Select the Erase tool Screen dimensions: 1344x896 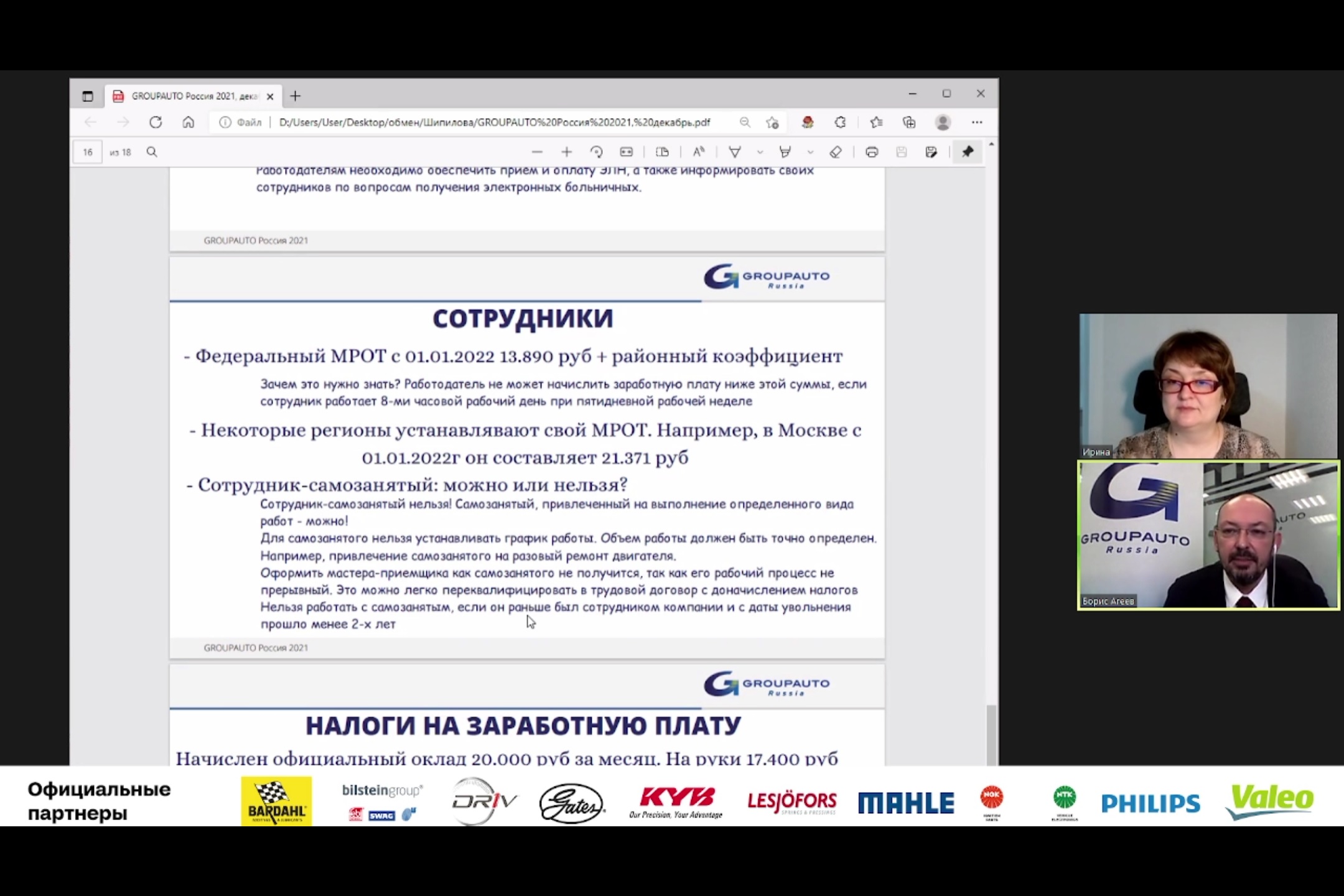836,152
